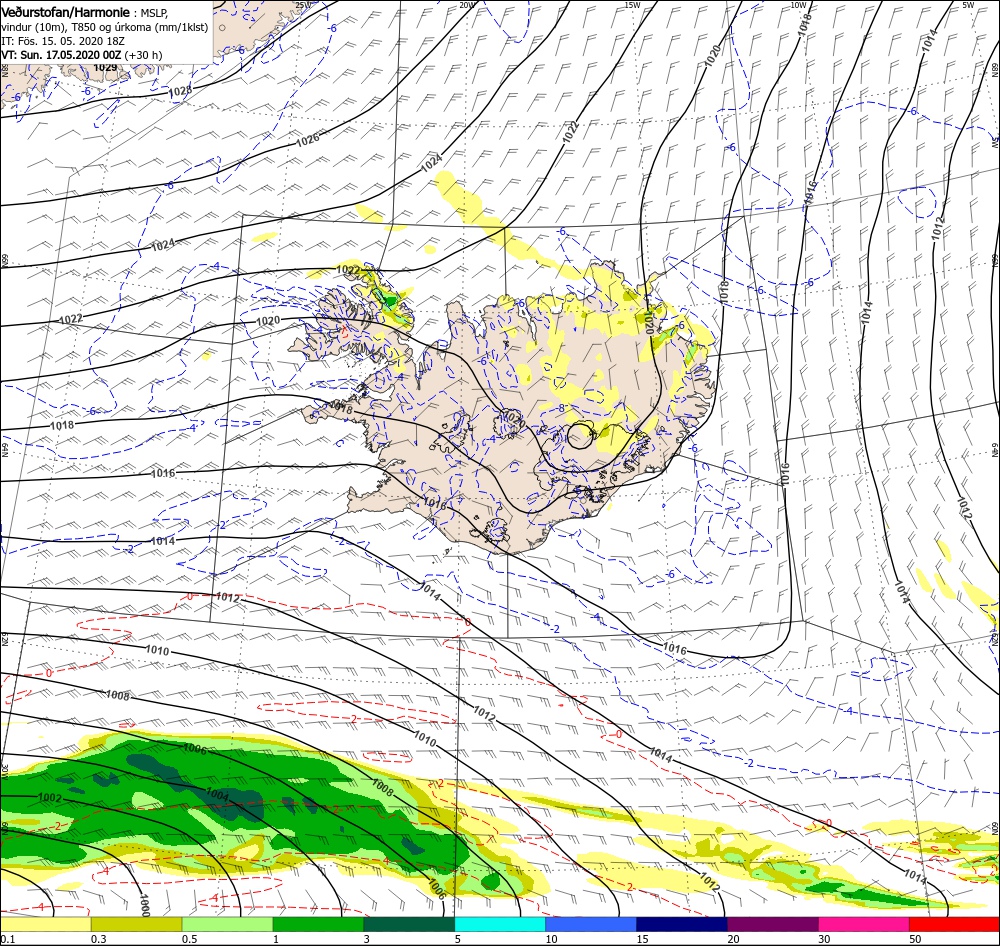Click the legend value '30'
Screen dimensions: 1000x946
(824, 939)
